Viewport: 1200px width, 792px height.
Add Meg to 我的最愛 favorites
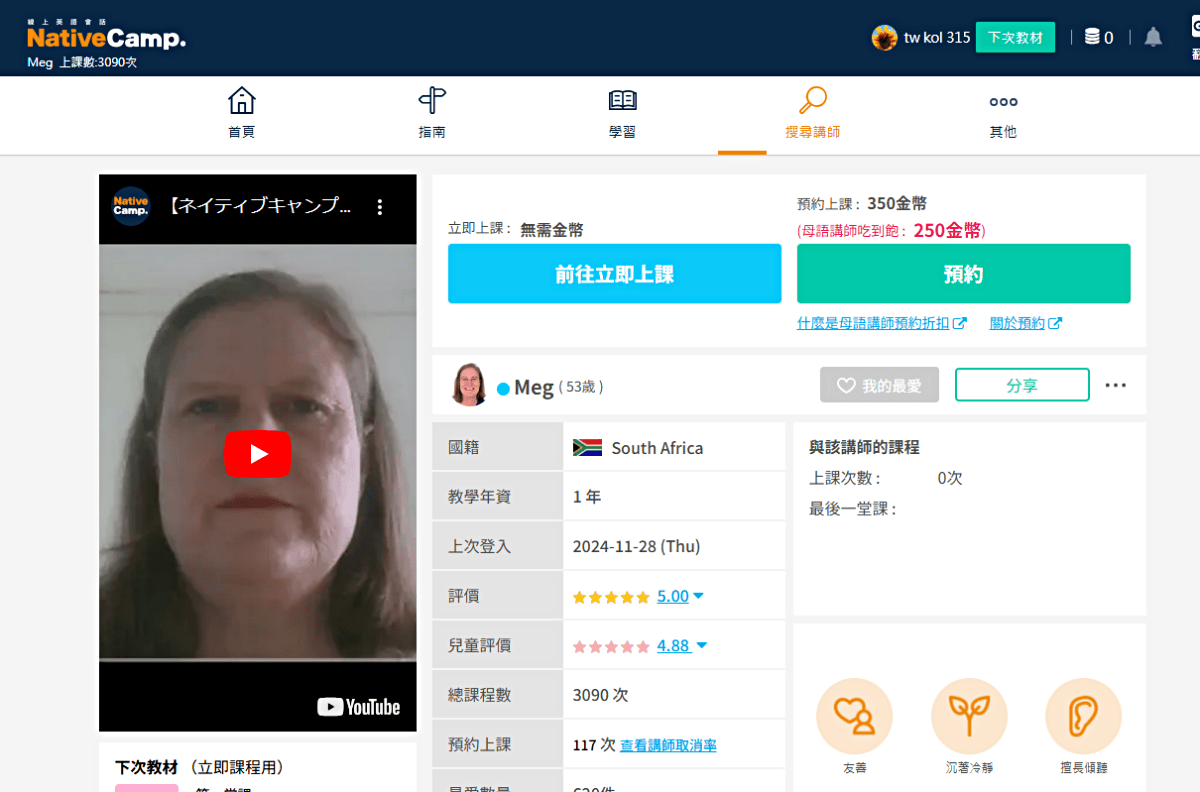[879, 385]
